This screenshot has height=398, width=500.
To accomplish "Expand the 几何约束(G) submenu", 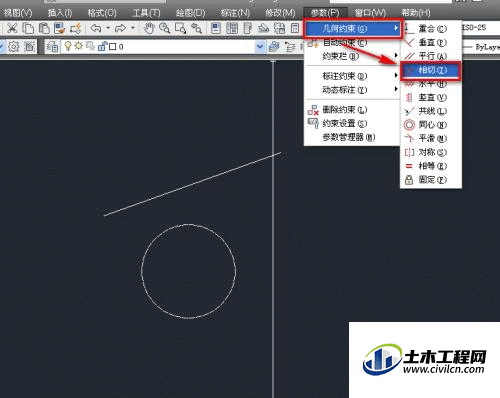I will (x=353, y=29).
